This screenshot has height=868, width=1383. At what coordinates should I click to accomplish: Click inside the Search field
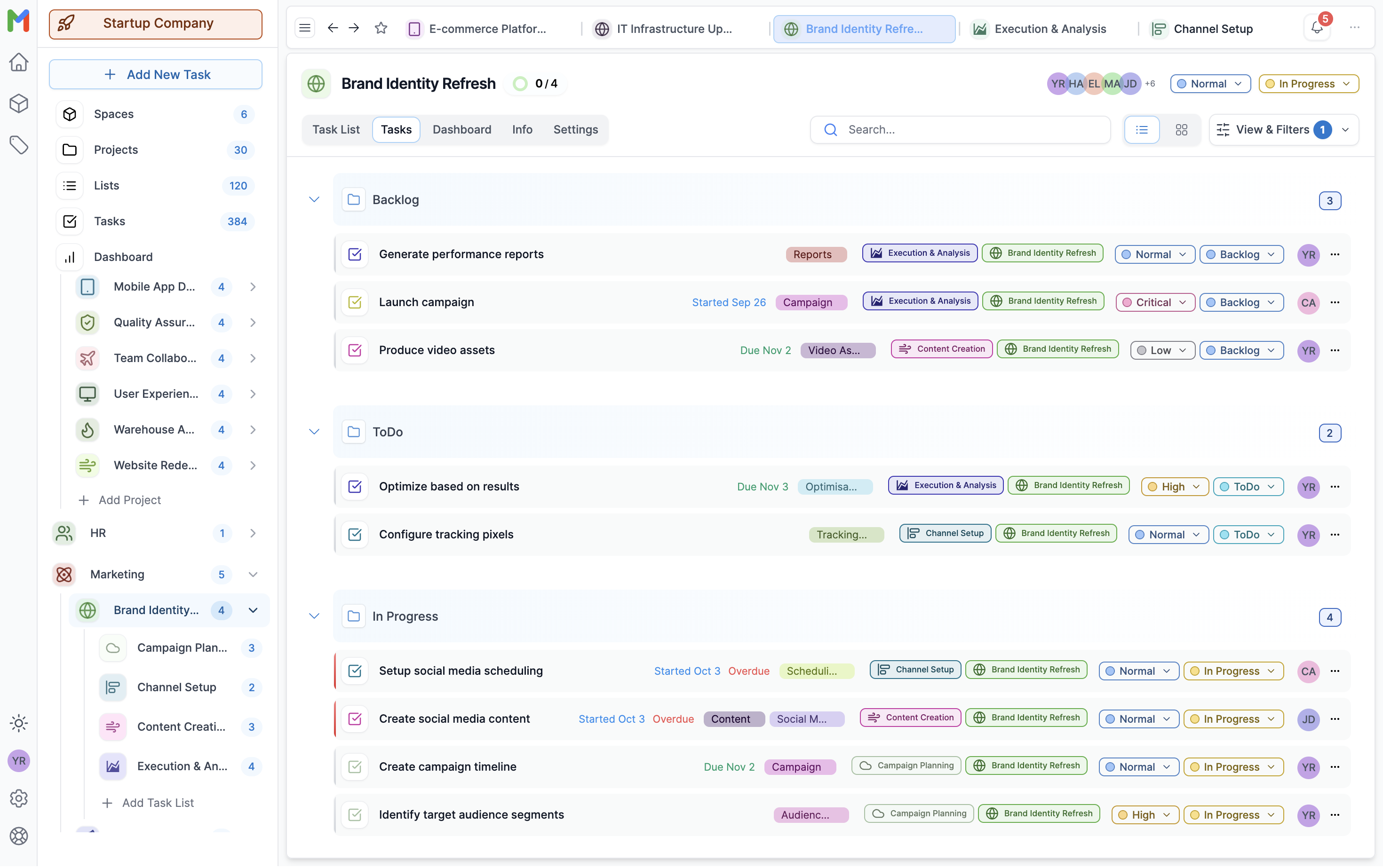959,129
